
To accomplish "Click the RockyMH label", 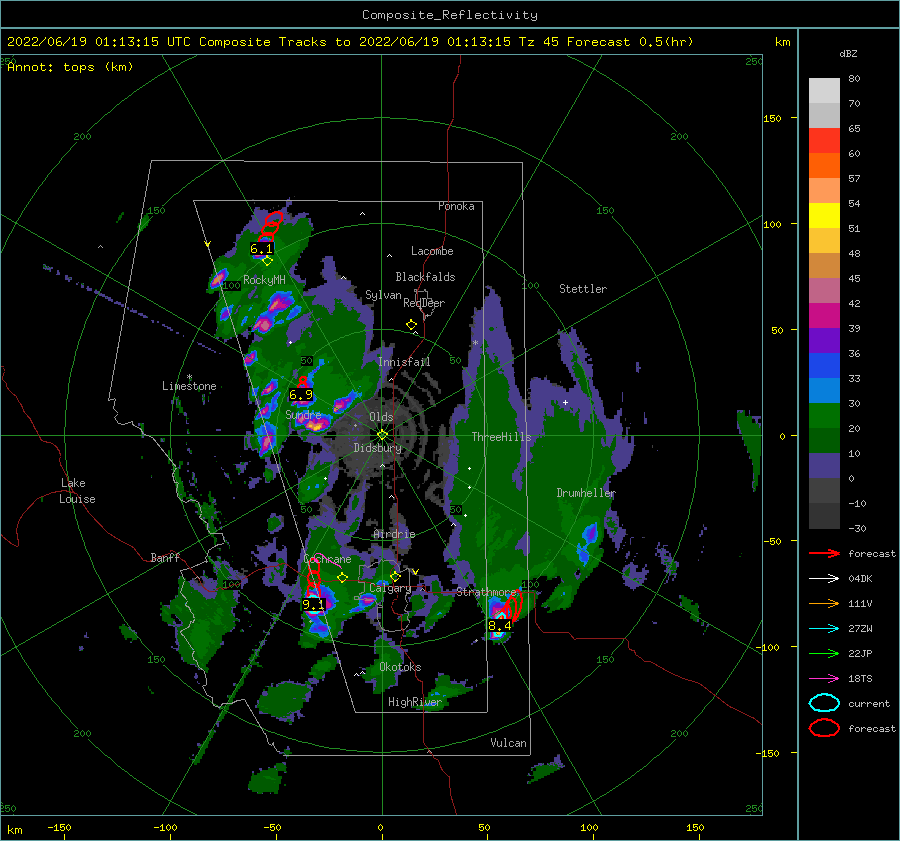I will (264, 280).
